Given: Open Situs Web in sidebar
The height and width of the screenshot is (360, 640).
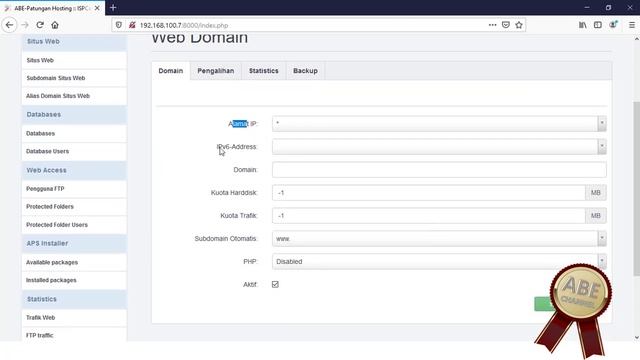Looking at the screenshot, I should (x=74, y=60).
